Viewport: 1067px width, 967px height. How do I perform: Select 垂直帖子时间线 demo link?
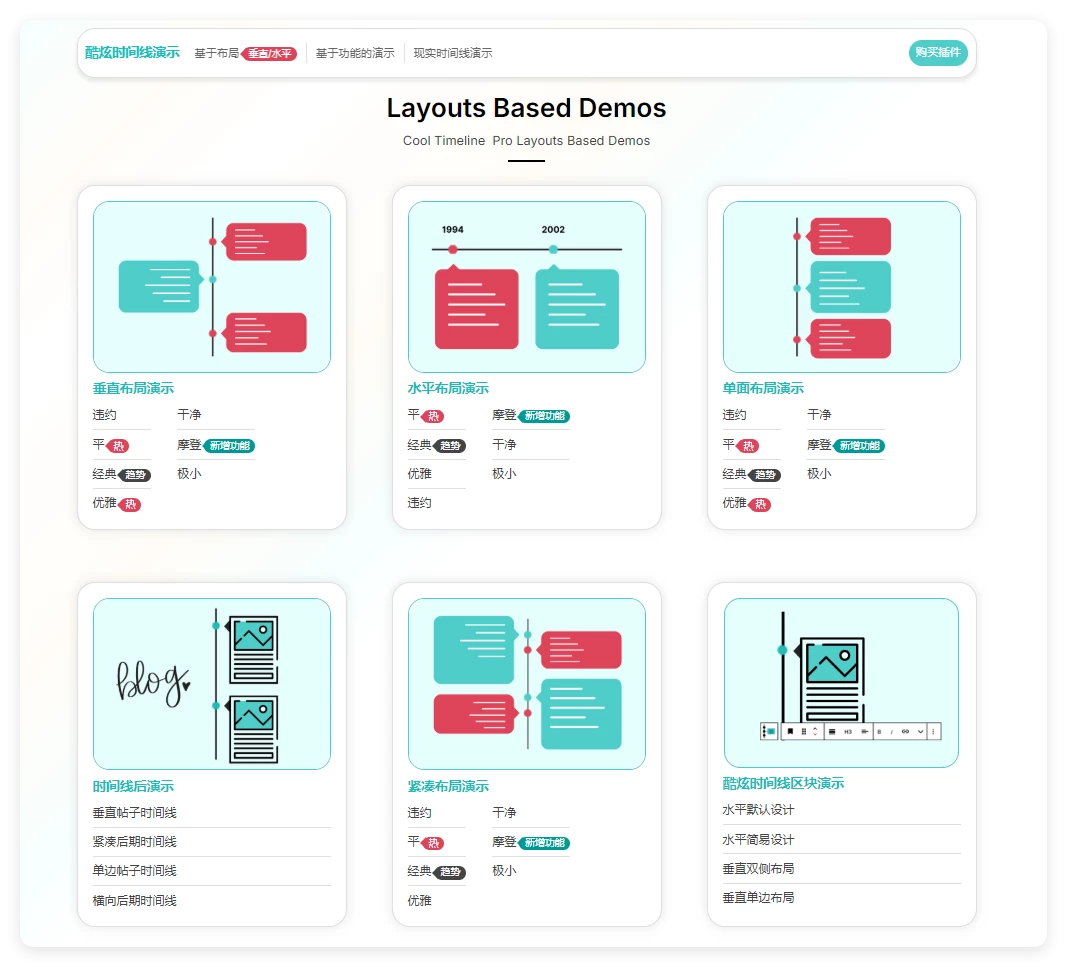pos(135,813)
